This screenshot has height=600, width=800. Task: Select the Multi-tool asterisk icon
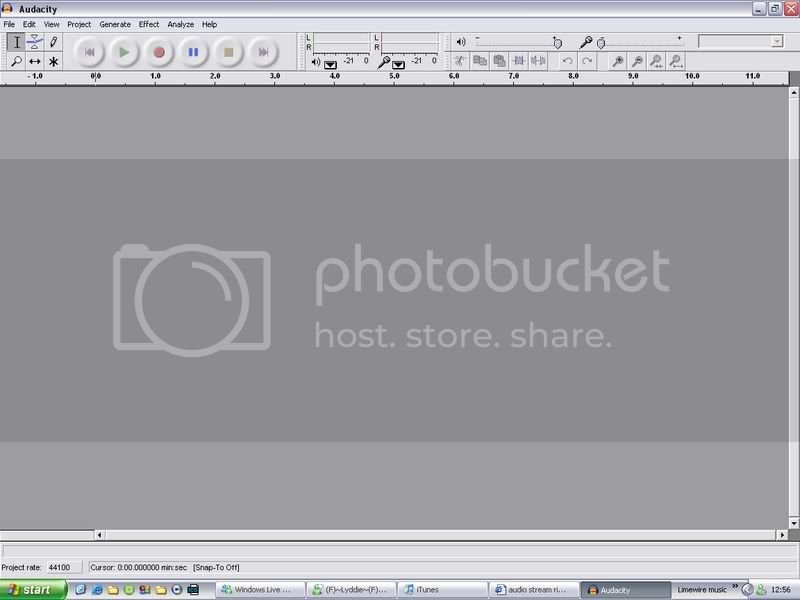pos(53,62)
